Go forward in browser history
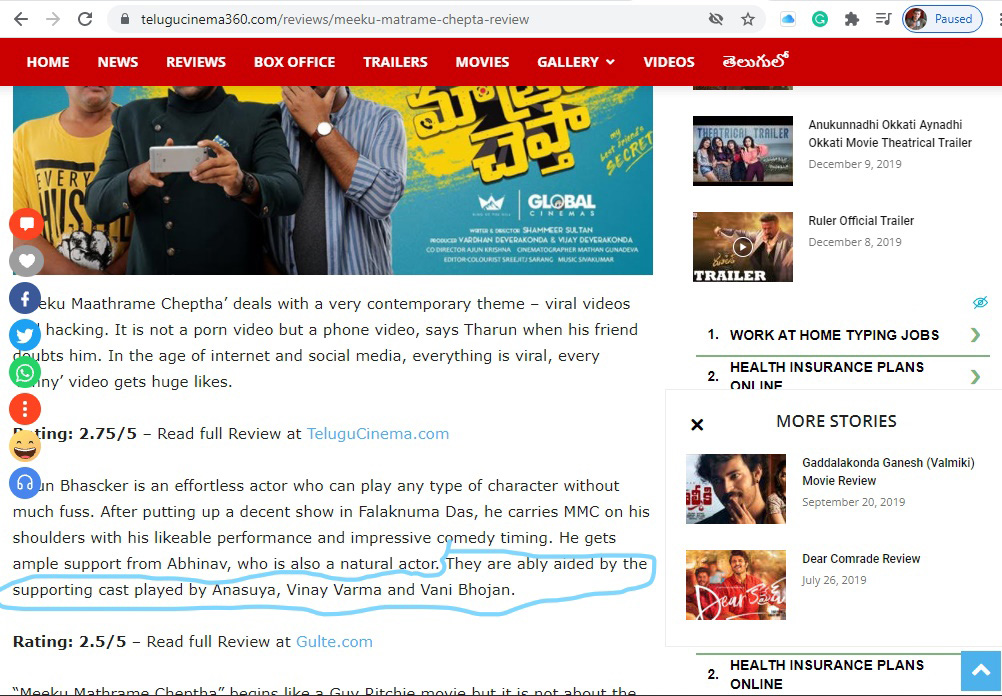 point(53,19)
